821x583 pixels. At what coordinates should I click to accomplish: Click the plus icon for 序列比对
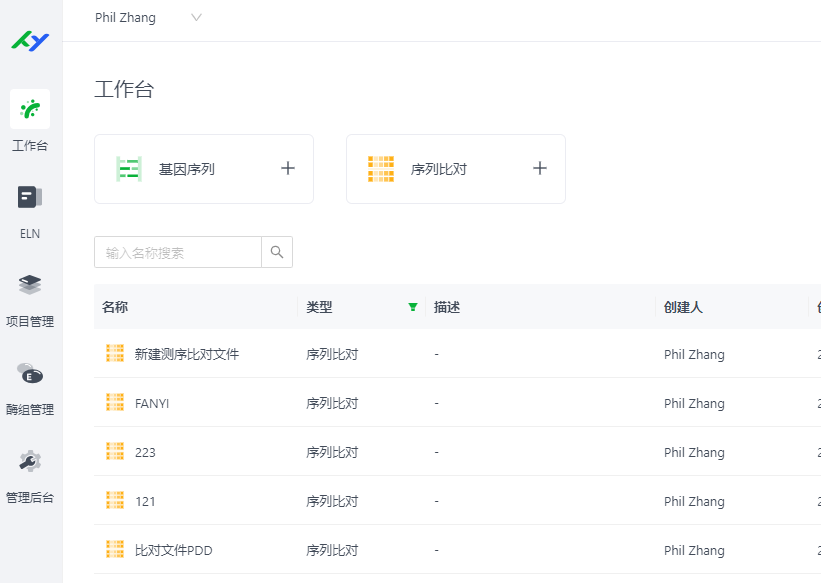coord(540,168)
